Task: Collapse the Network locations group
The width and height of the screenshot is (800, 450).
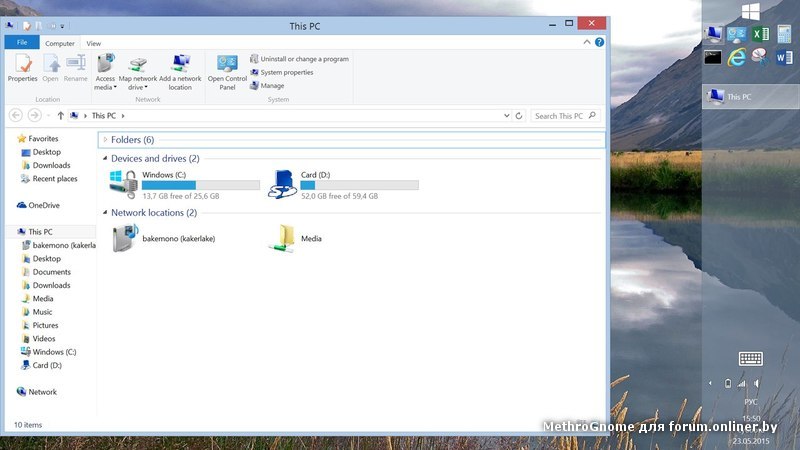Action: (x=105, y=213)
